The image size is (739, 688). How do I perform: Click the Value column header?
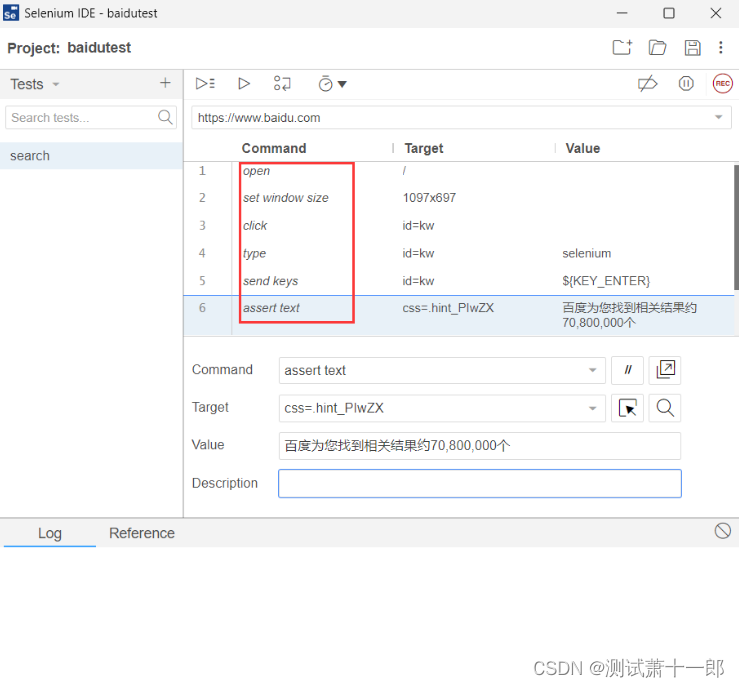[x=583, y=148]
